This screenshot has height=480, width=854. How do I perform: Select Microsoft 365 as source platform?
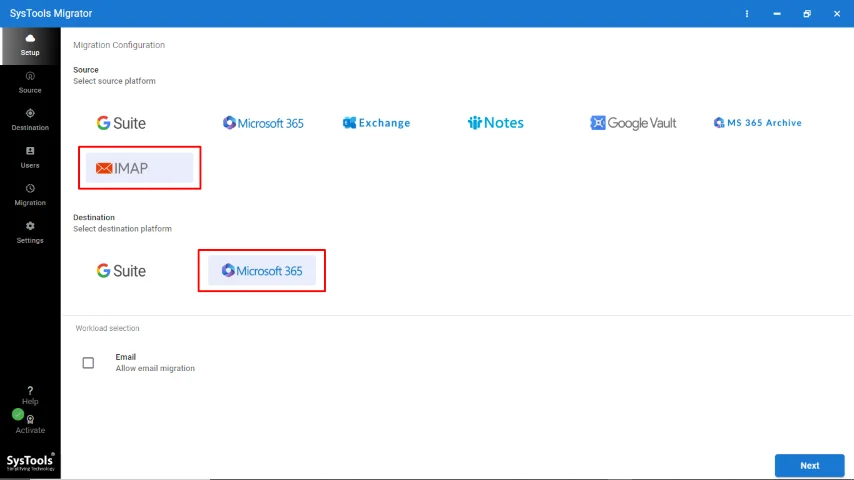[x=263, y=123]
